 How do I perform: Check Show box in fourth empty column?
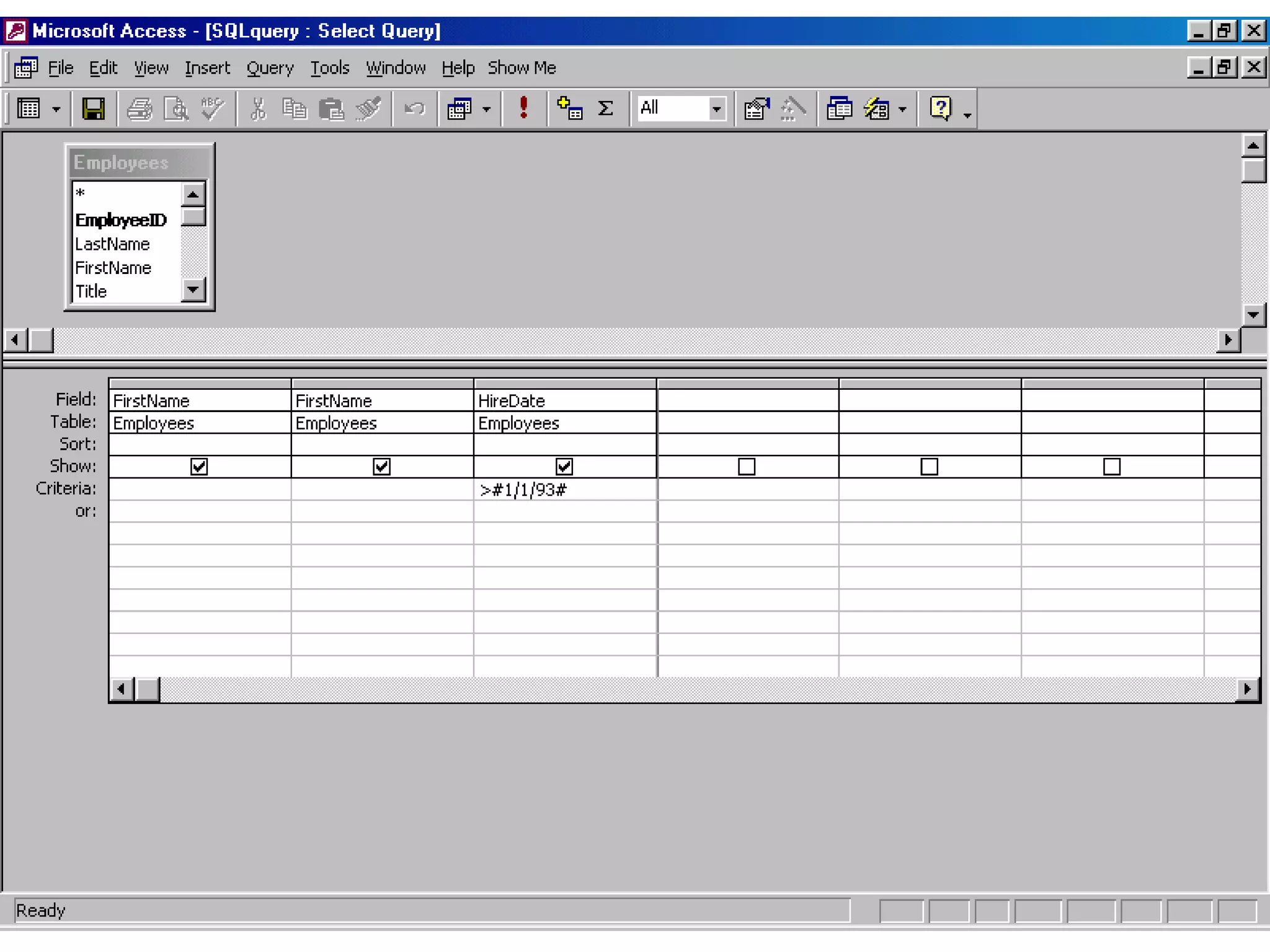(x=747, y=466)
